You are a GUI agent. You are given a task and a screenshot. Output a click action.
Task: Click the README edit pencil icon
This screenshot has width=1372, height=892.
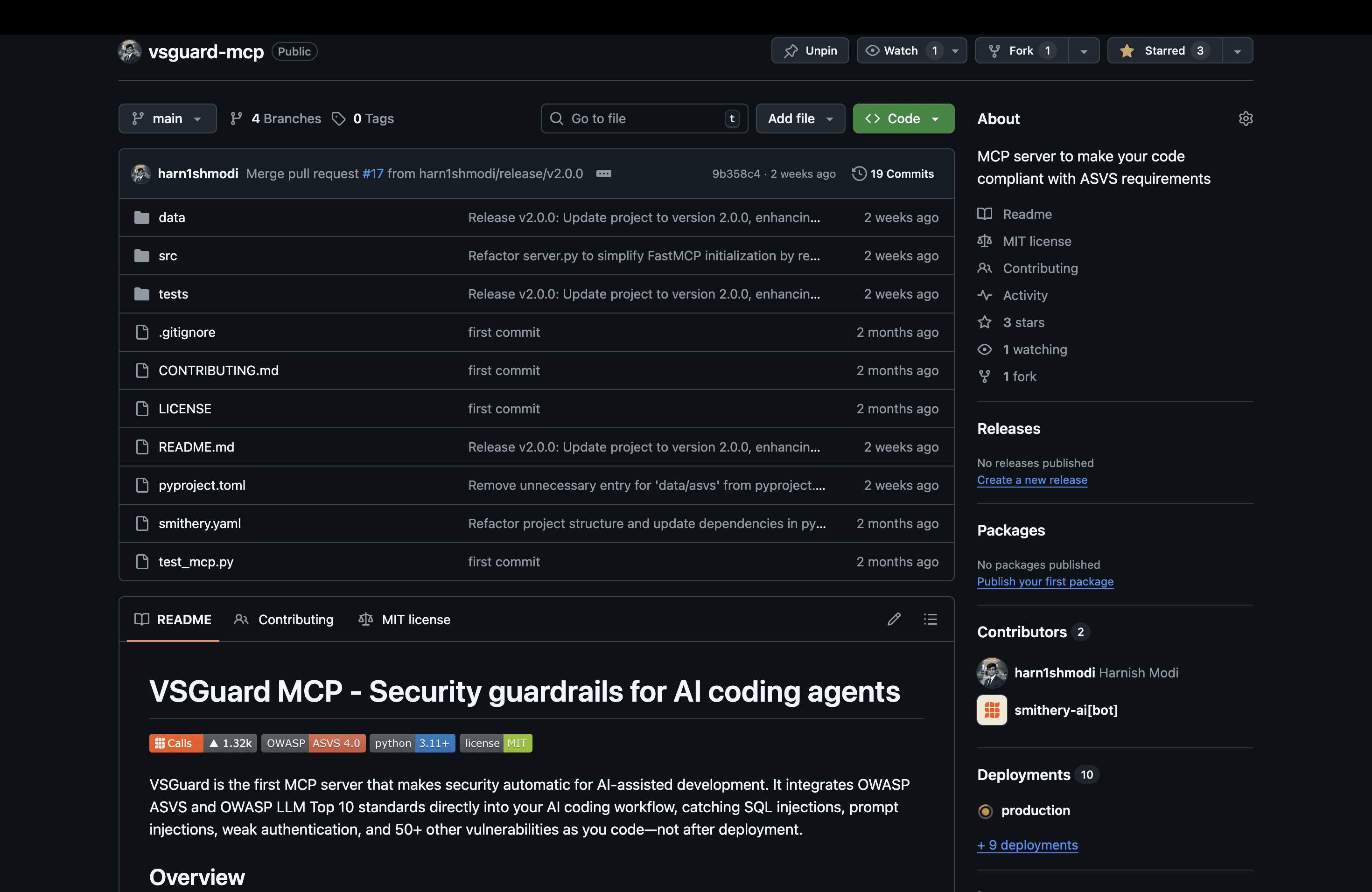coord(894,620)
